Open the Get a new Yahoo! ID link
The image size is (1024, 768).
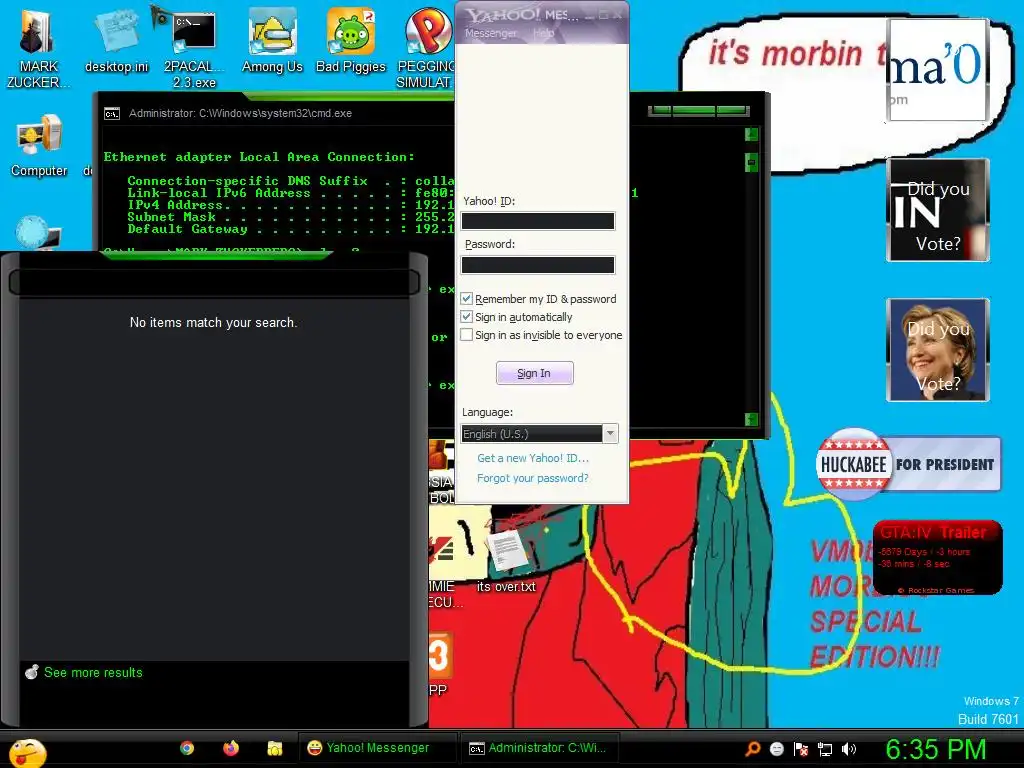(533, 458)
